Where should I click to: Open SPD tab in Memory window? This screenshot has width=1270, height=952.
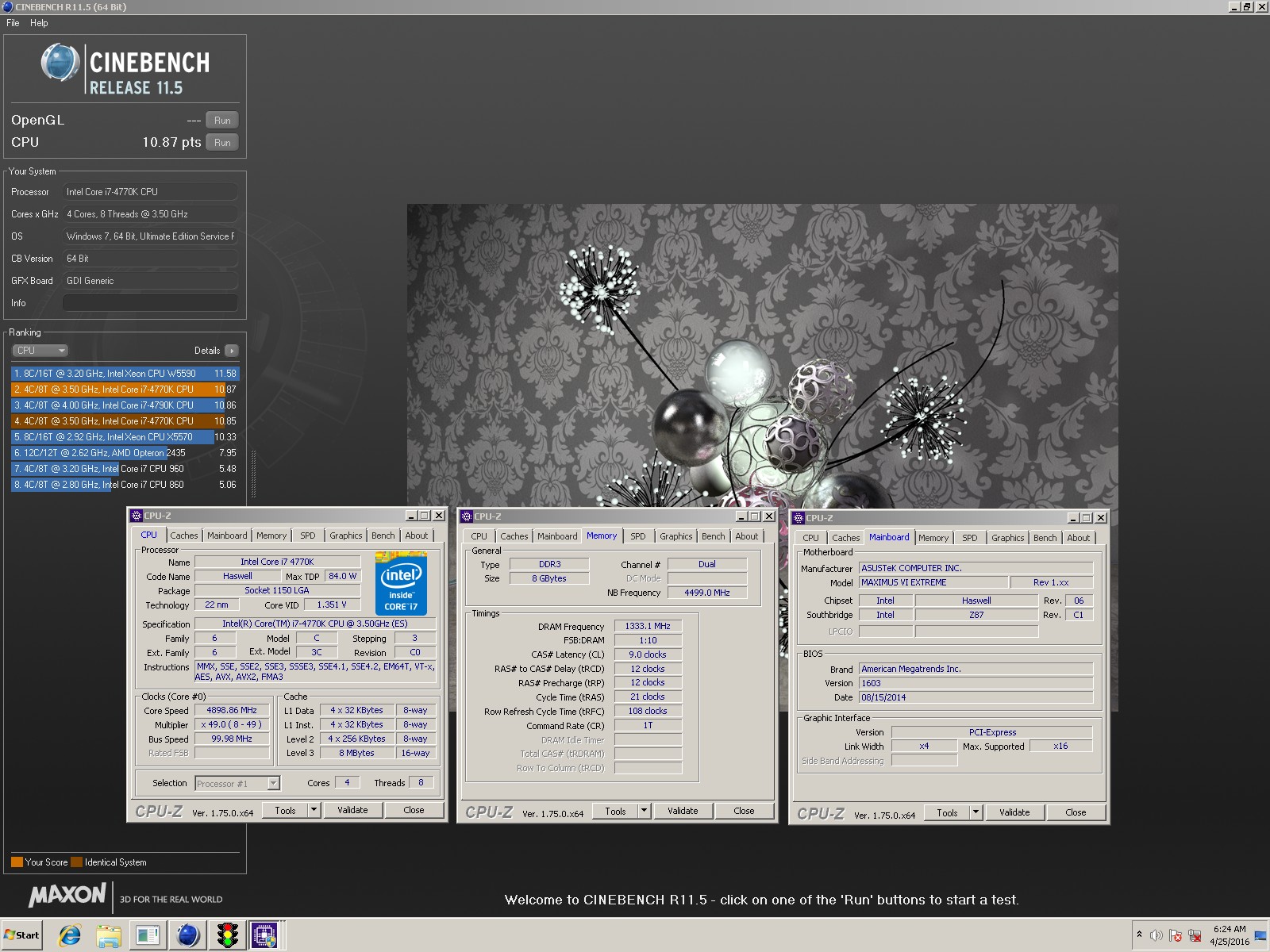[x=638, y=536]
